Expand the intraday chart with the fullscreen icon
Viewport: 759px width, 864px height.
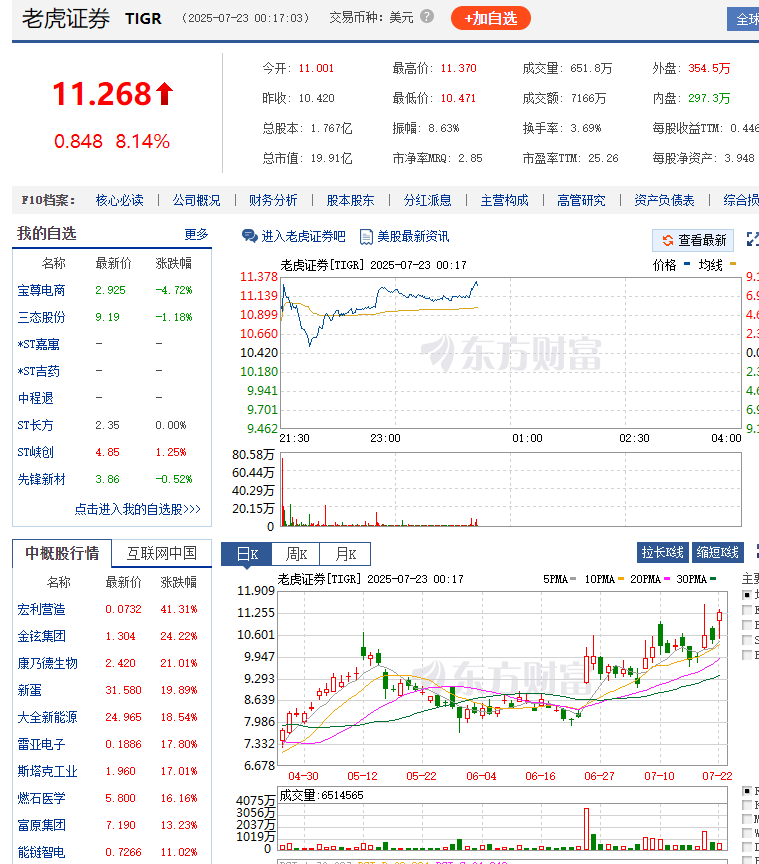click(x=753, y=239)
